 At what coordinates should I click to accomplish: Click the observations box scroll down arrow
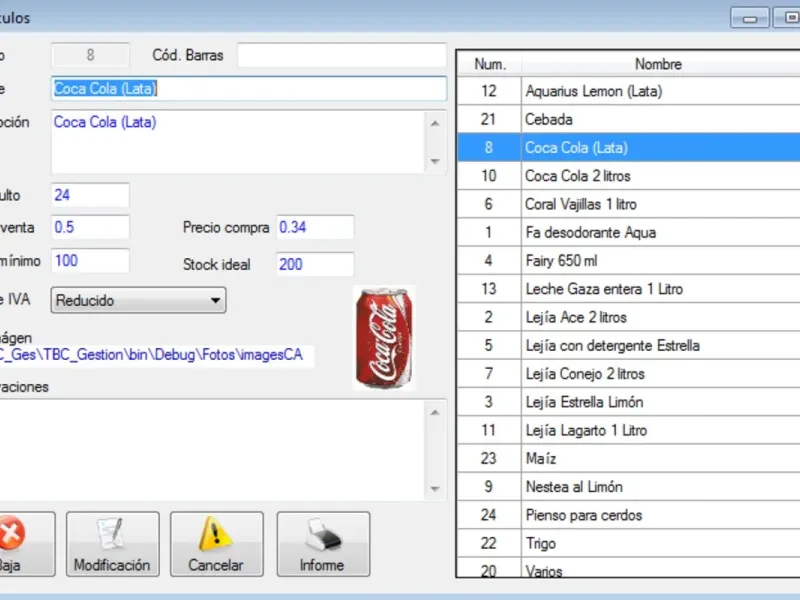click(x=435, y=489)
